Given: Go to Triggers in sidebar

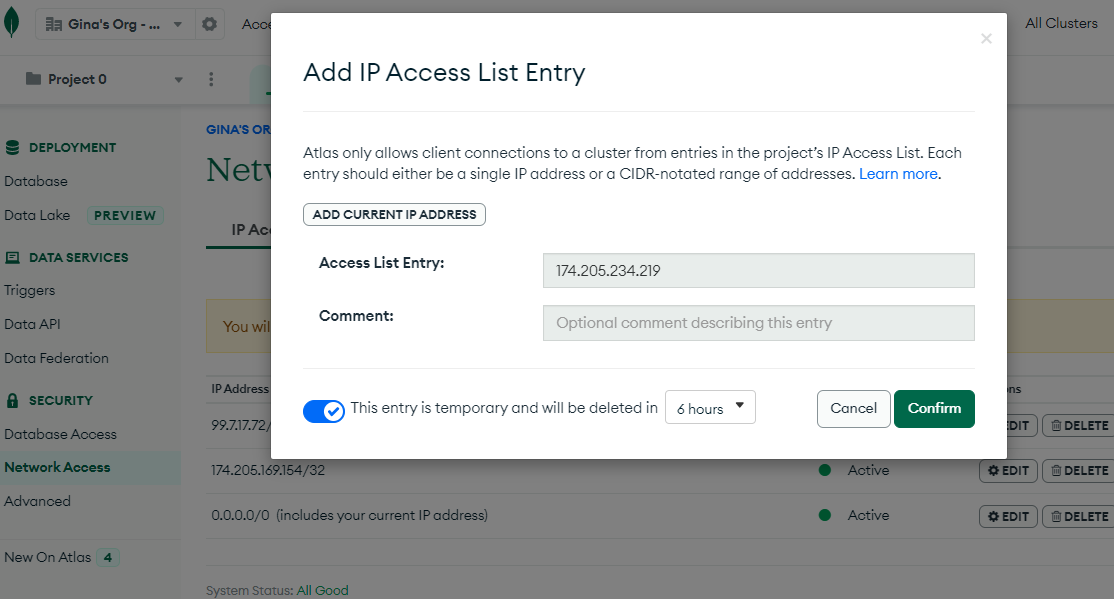Looking at the screenshot, I should tap(30, 290).
